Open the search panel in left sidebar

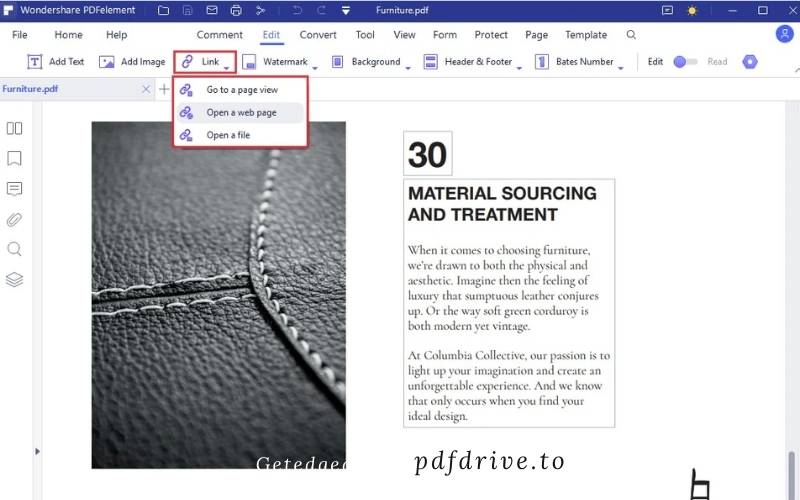(14, 249)
